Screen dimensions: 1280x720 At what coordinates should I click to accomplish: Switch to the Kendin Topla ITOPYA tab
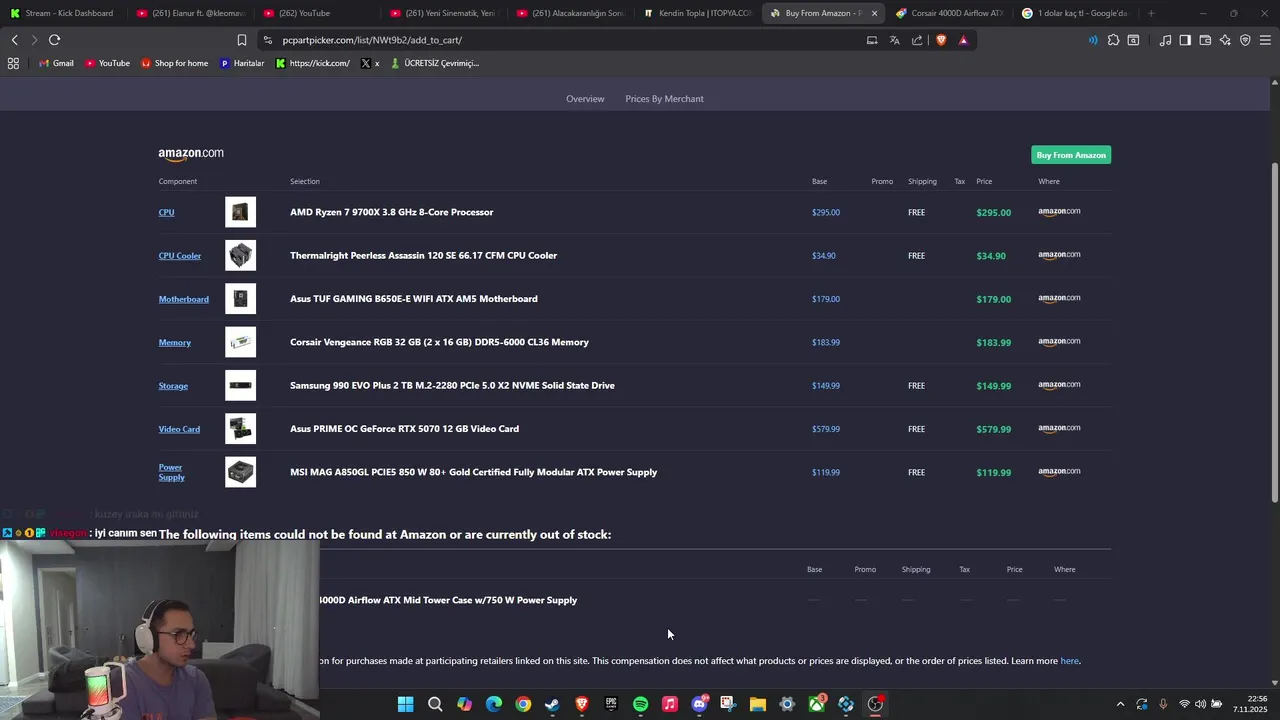click(x=698, y=13)
